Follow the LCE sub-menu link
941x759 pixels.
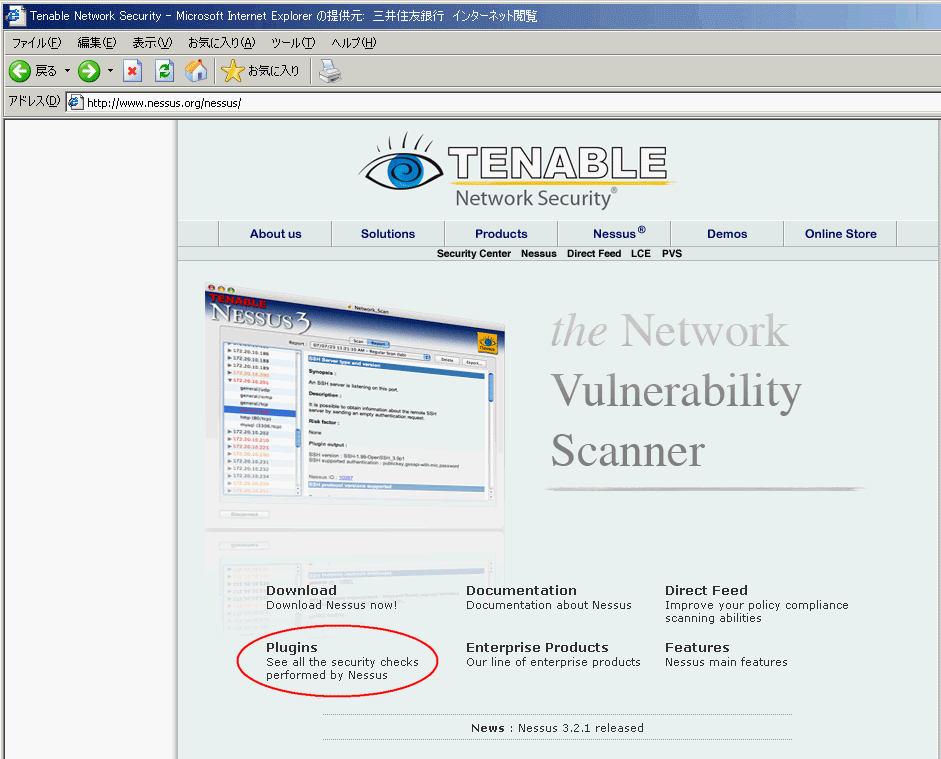point(640,254)
